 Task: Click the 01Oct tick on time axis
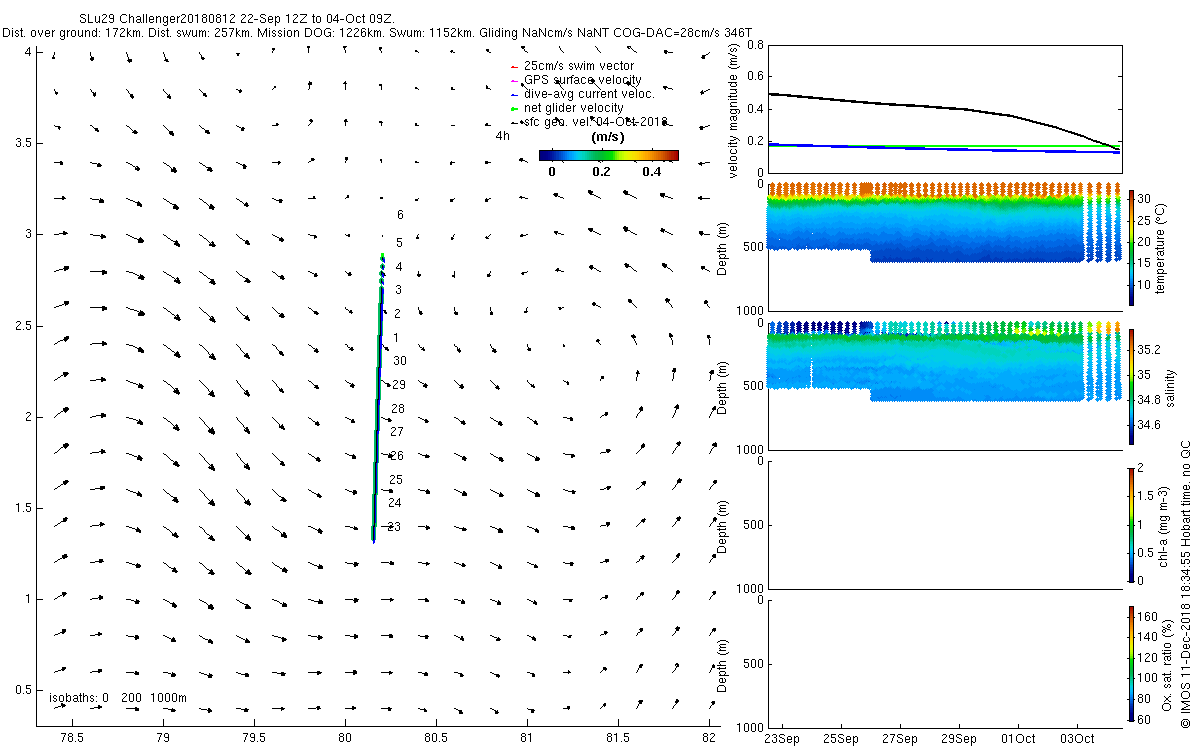pos(1018,739)
